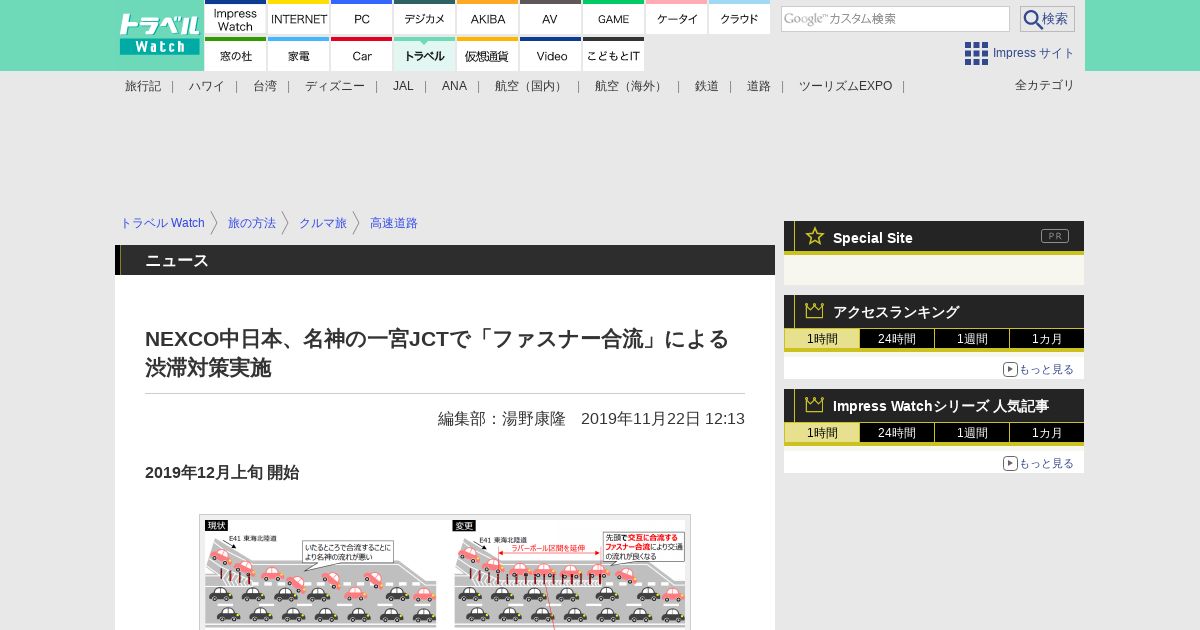Image resolution: width=1200 pixels, height=630 pixels.
Task: Select 1週間 tab in 人気記事
Action: (x=972, y=433)
